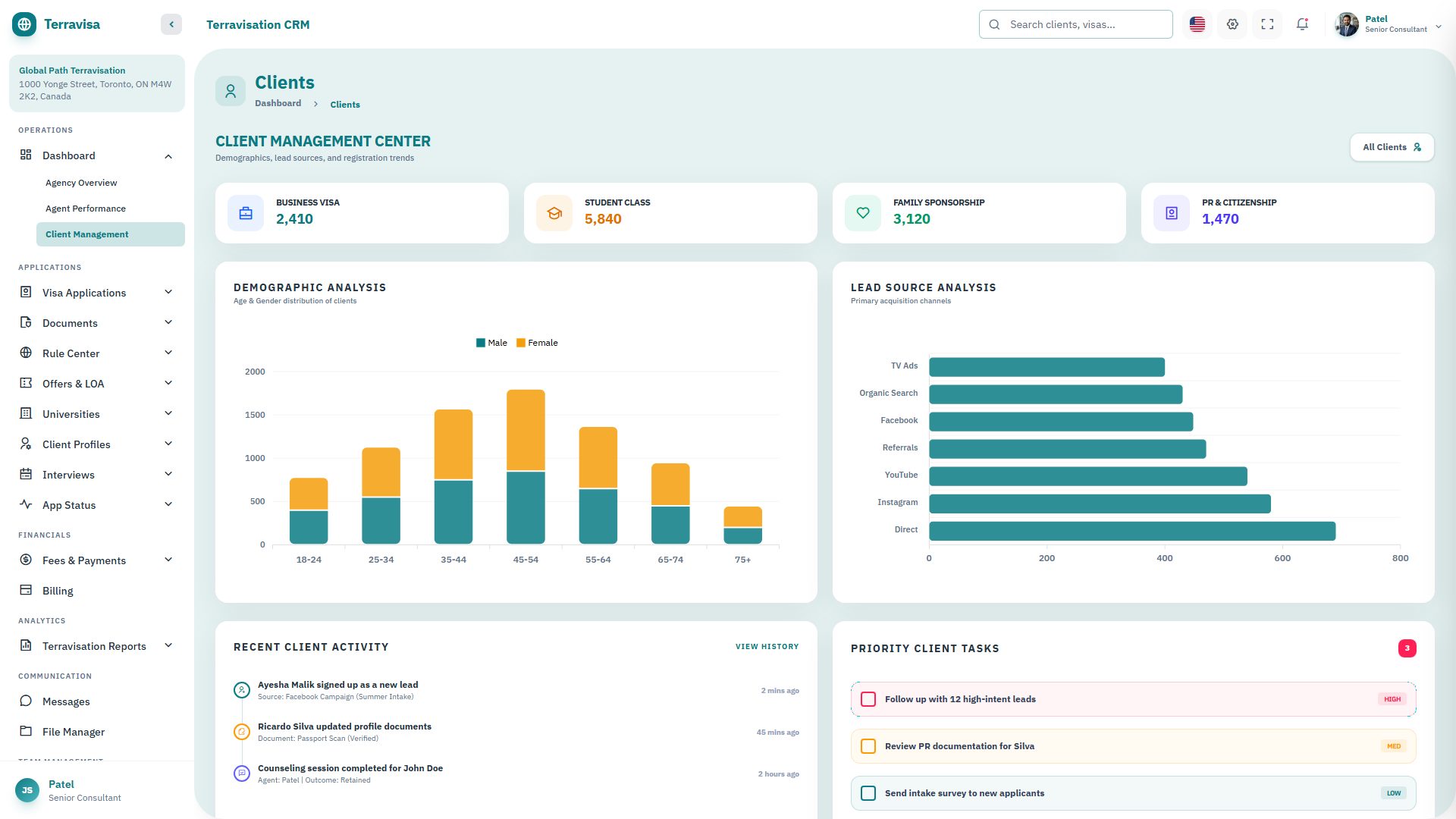Click the Instagram bar in lead source chart
This screenshot has height=819, width=1456.
point(1100,504)
